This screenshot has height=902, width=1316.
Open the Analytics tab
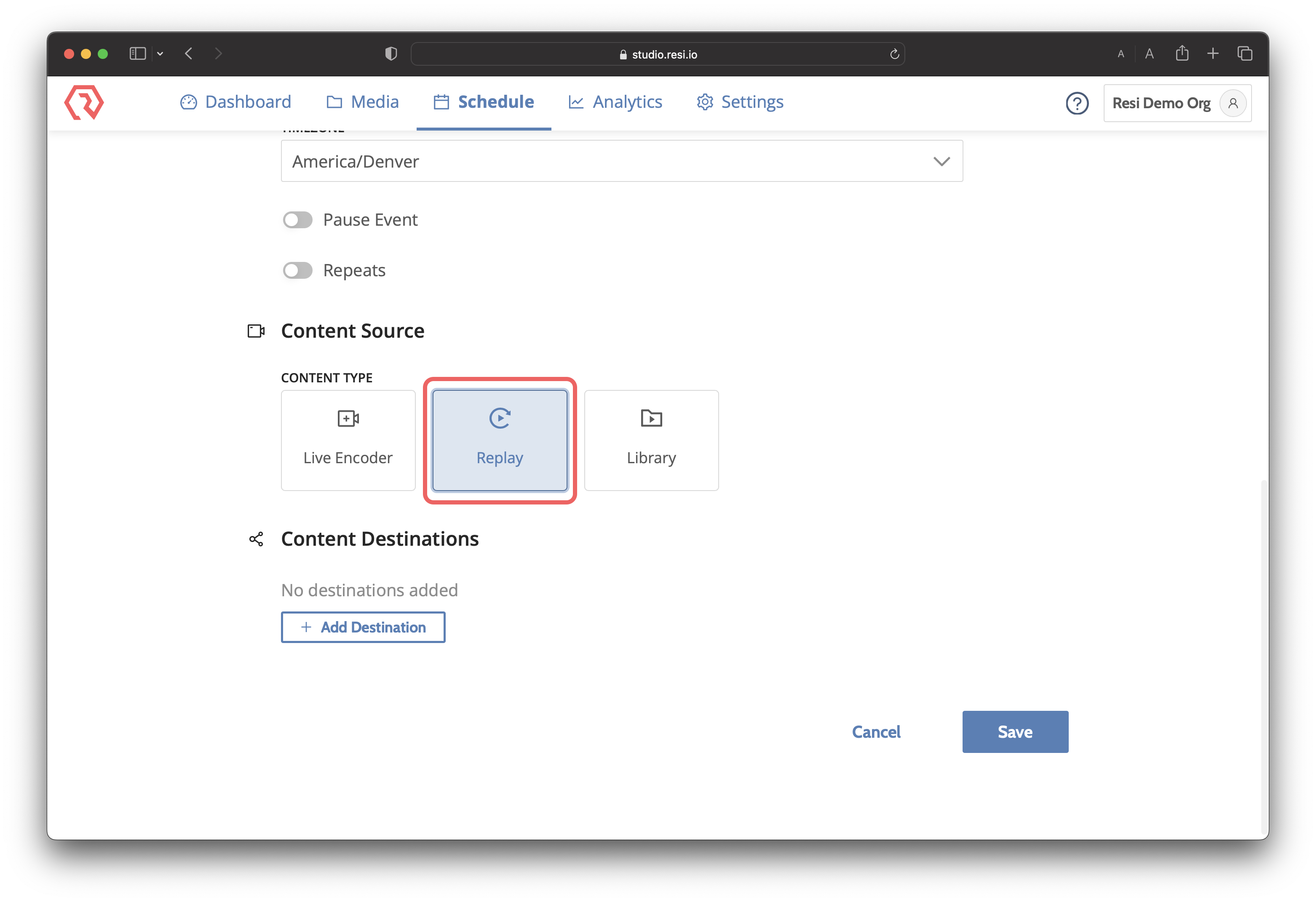615,102
